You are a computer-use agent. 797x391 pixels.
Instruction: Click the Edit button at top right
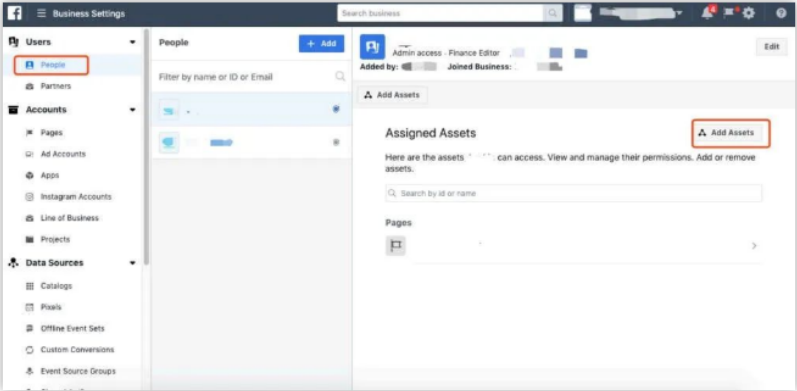coord(772,47)
